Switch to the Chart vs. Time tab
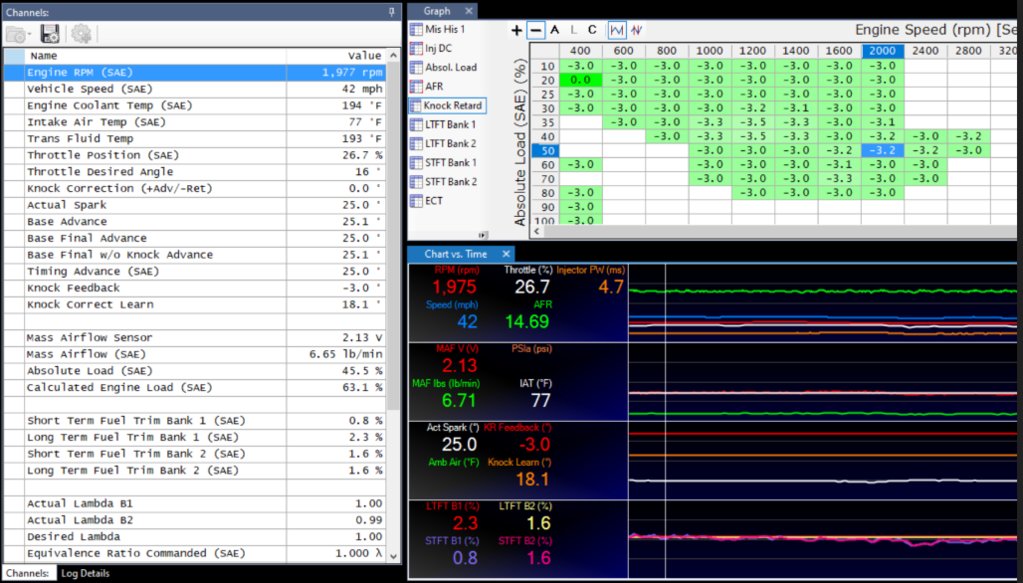The width and height of the screenshot is (1023, 583). (455, 254)
